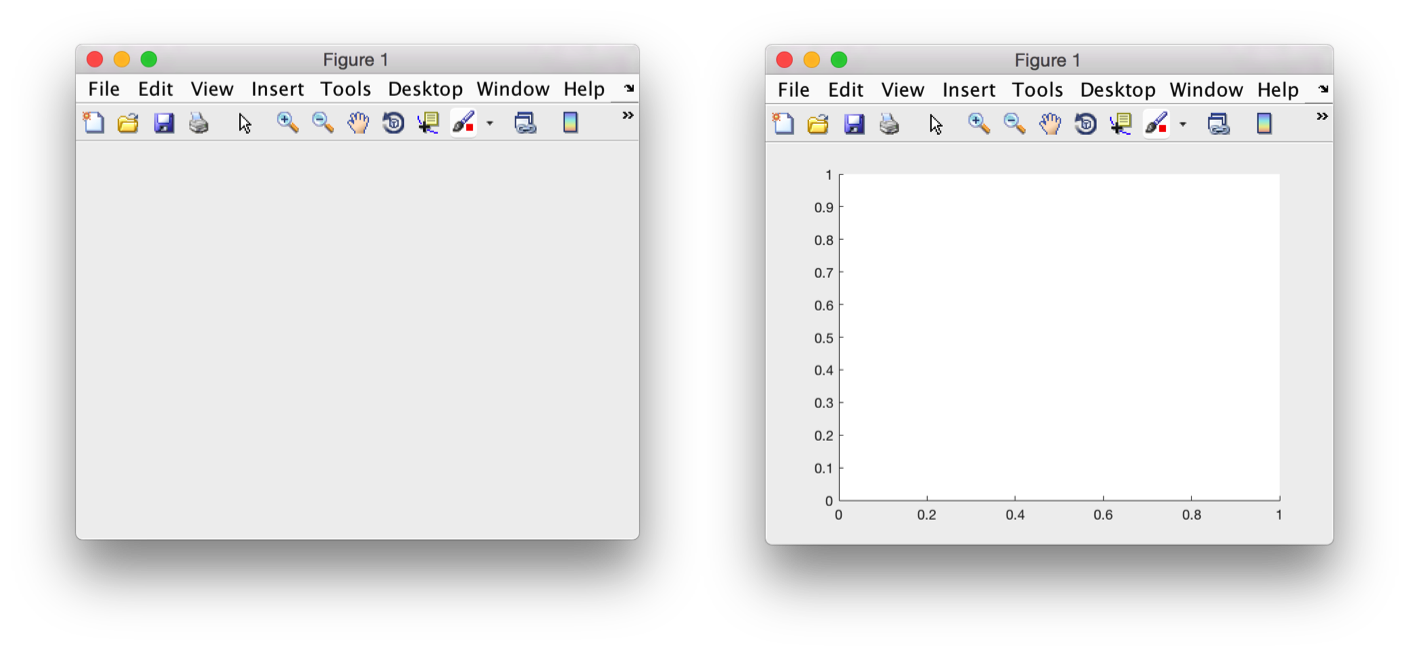This screenshot has width=1410, height=654.
Task: Select Data Cursor tool in left window
Action: pyautogui.click(x=428, y=123)
